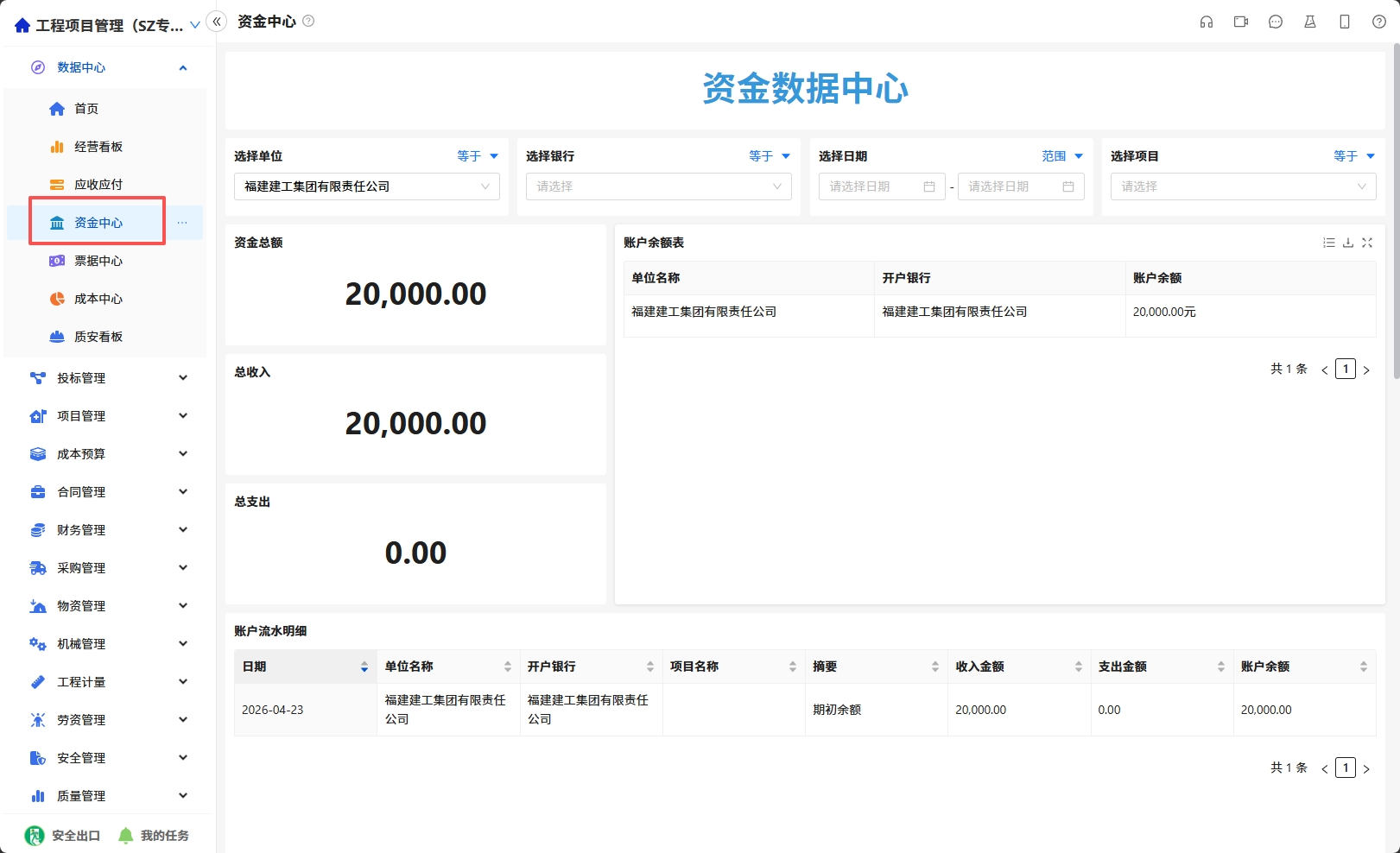The image size is (1400, 853).
Task: Open the chat message bubble icon
Action: click(1276, 22)
